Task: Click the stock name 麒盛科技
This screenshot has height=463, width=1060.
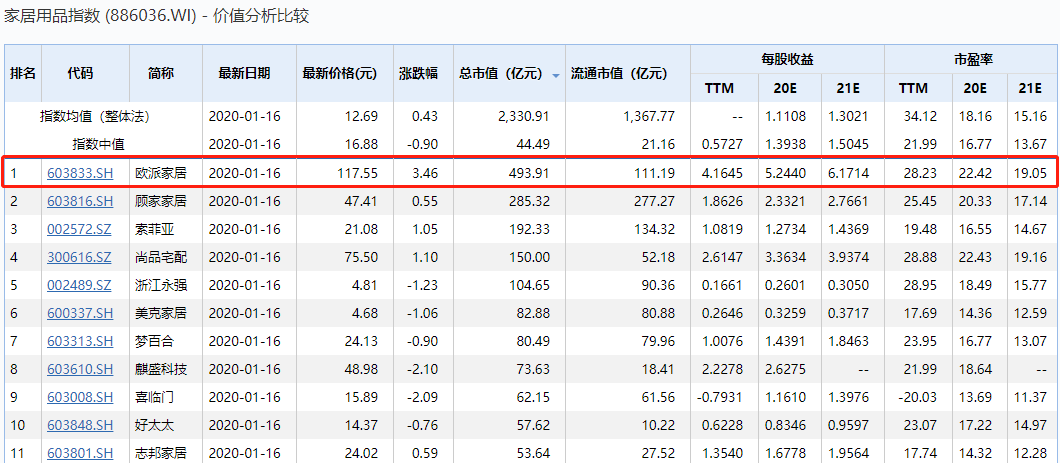Action: tap(161, 369)
